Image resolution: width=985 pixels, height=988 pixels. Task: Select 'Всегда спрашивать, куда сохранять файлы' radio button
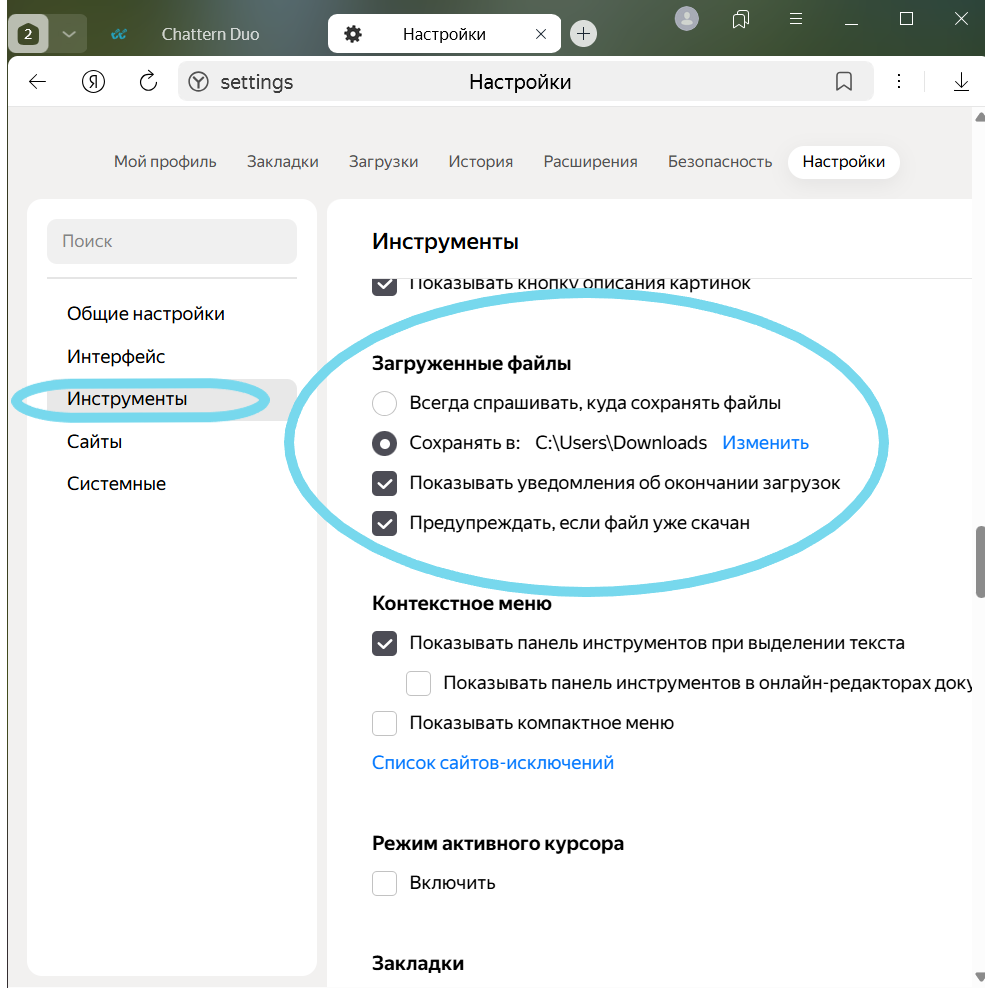pos(385,404)
